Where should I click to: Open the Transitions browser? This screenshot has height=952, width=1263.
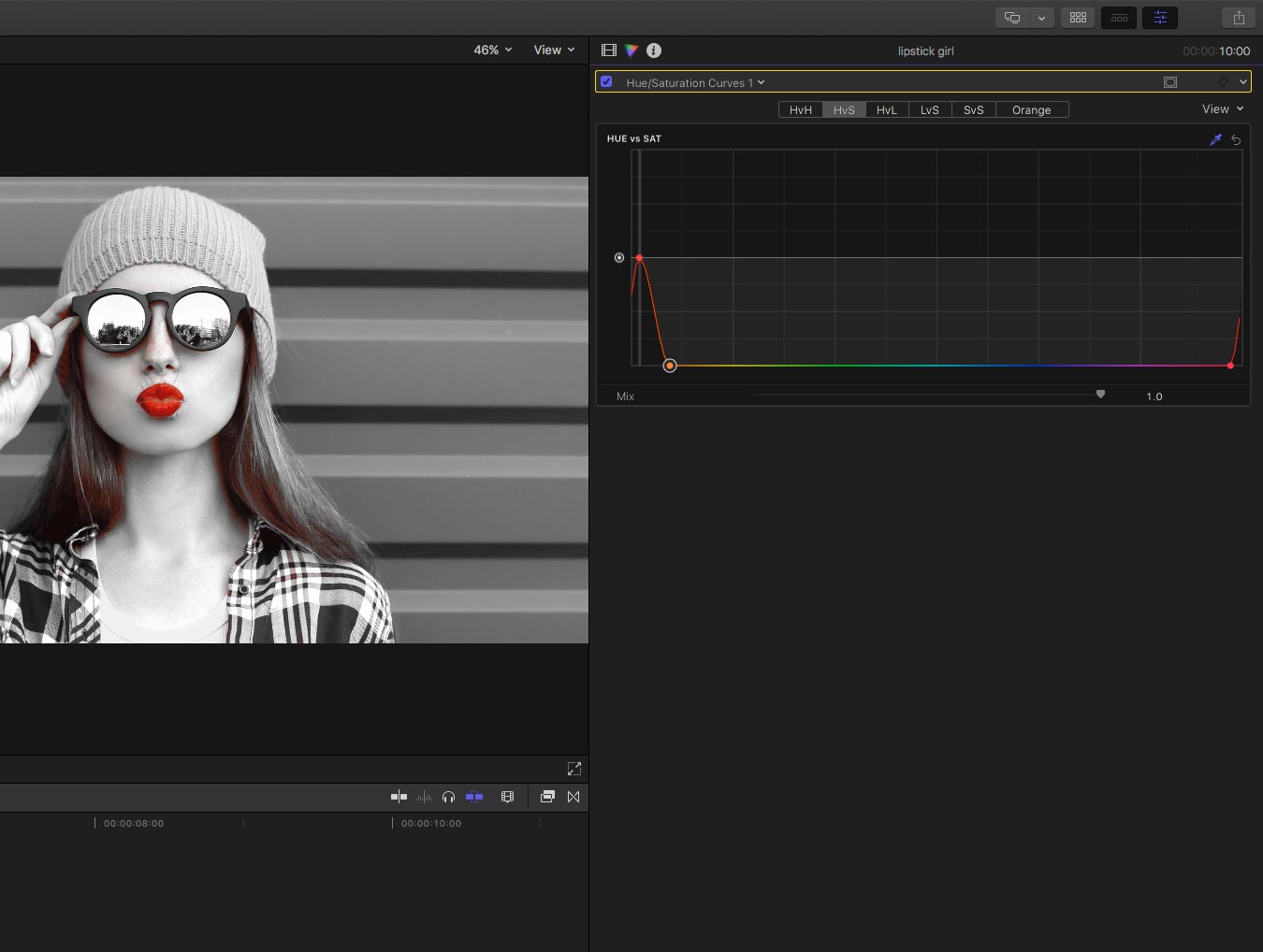click(x=573, y=797)
